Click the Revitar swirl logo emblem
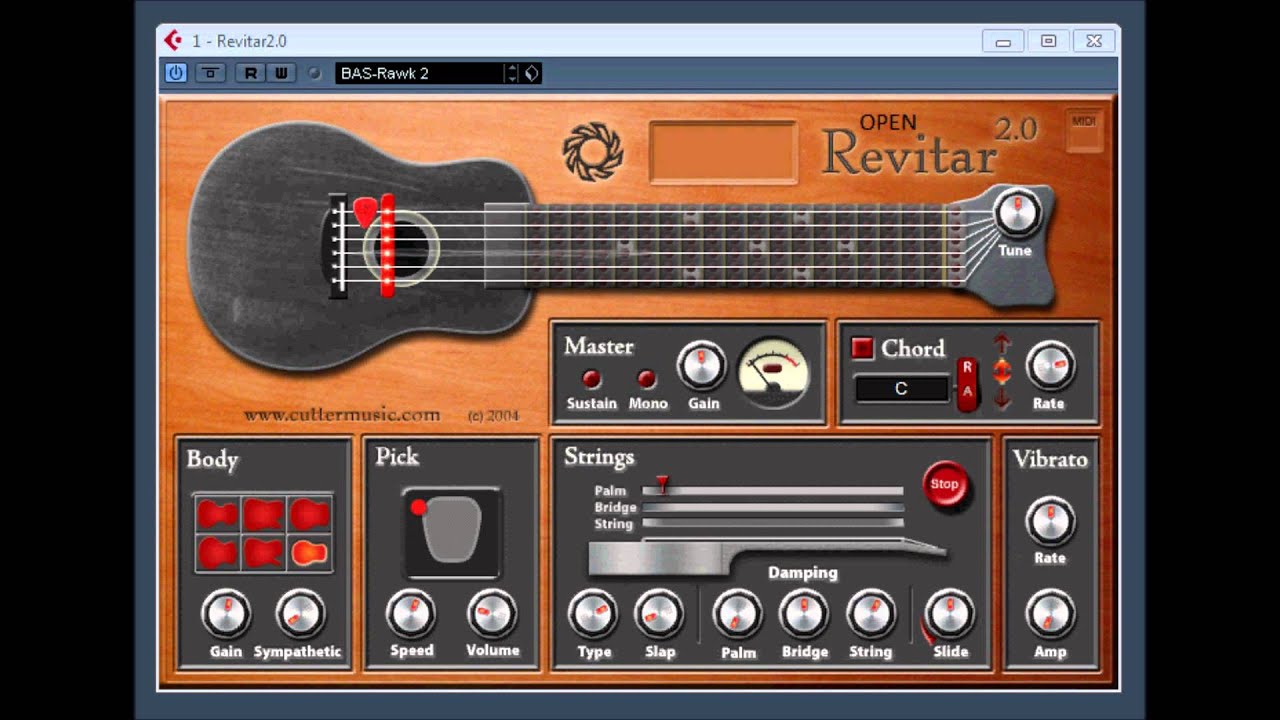The height and width of the screenshot is (720, 1280). click(593, 152)
